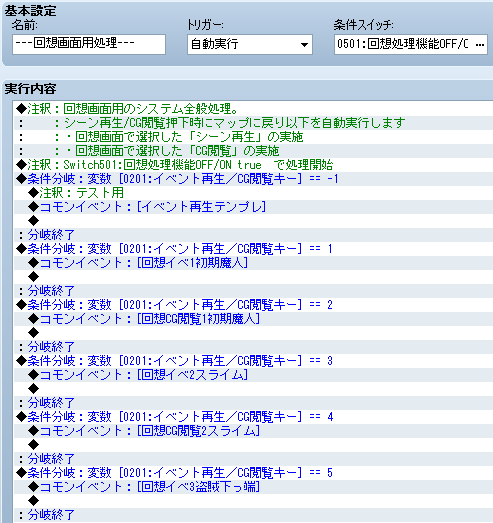493x523 pixels.
Task: Select コモンイベント [回想CG閲覧2スライム] line
Action: pyautogui.click(x=254, y=431)
